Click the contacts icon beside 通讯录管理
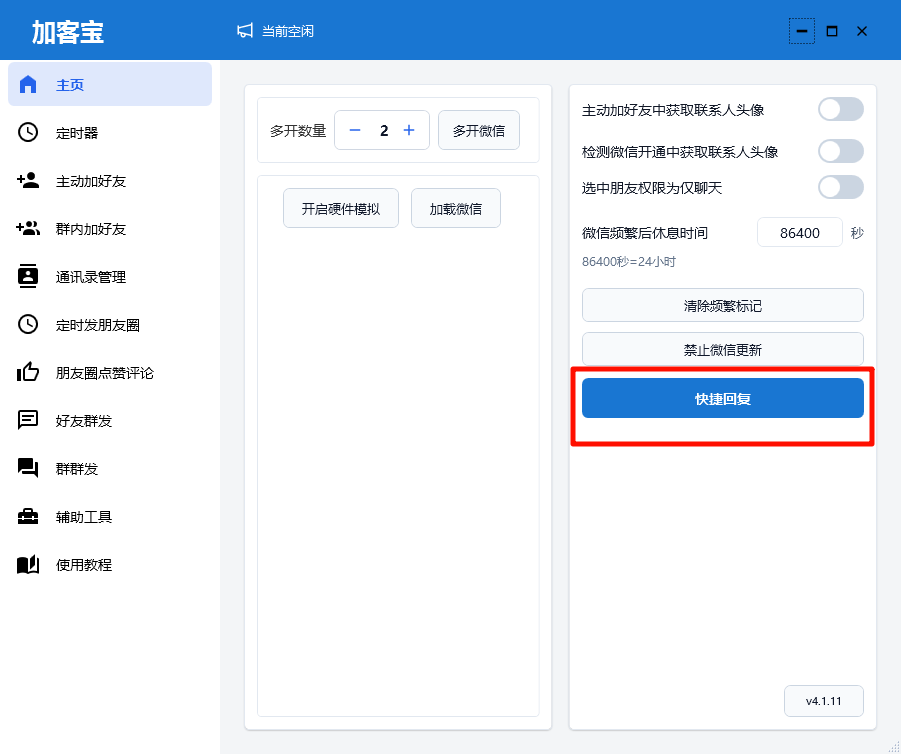 click(28, 276)
